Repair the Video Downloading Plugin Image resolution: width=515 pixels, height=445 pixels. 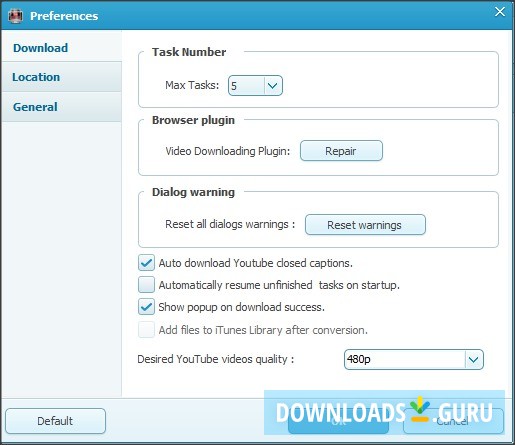click(x=341, y=151)
